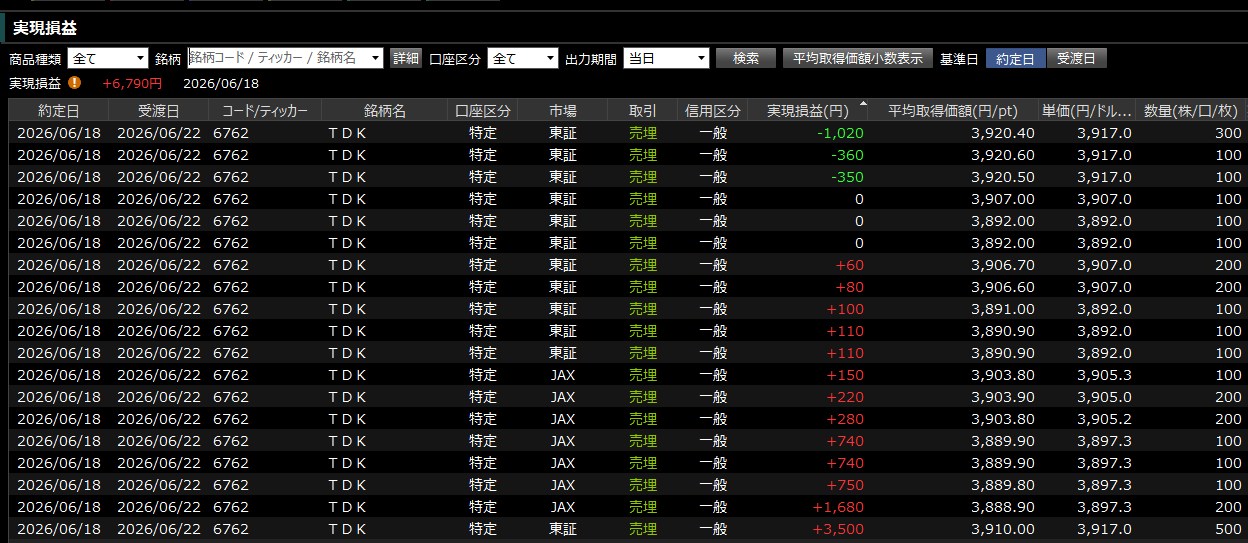Viewport: 1248px width, 543px height.
Task: Click the -1,020 loss cell
Action: click(840, 133)
